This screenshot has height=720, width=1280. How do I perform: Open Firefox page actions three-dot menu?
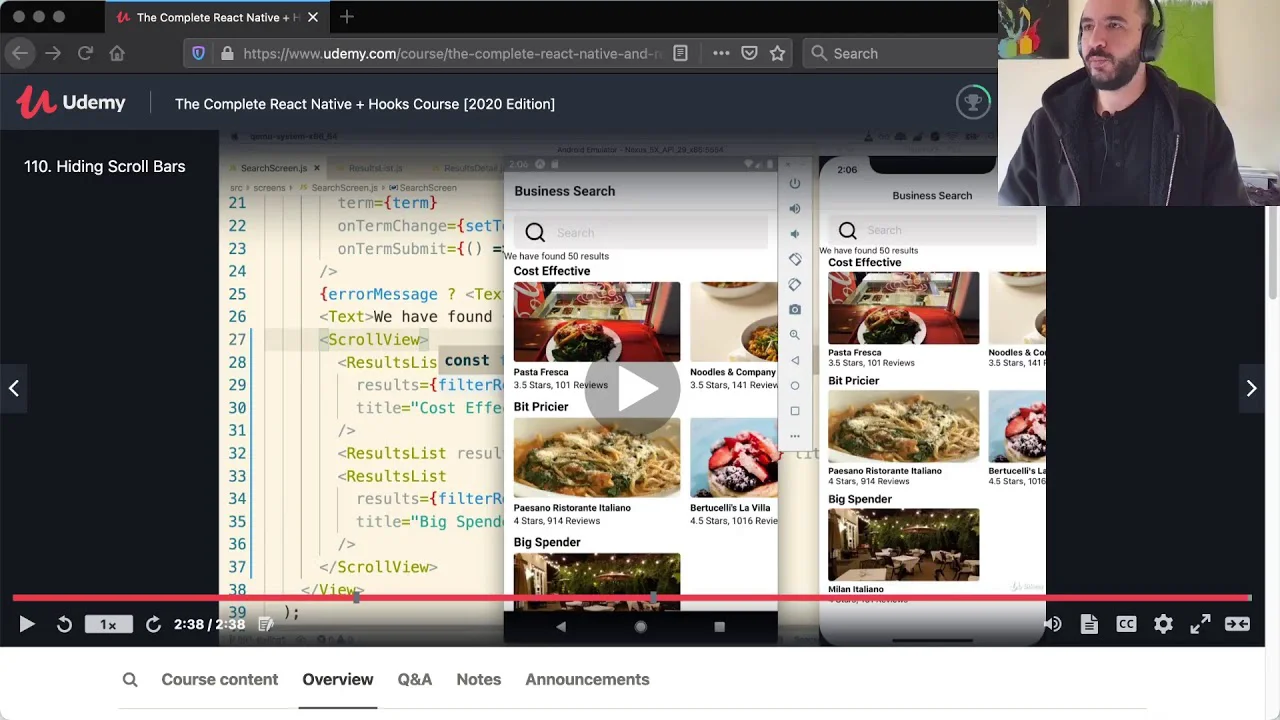coord(720,53)
